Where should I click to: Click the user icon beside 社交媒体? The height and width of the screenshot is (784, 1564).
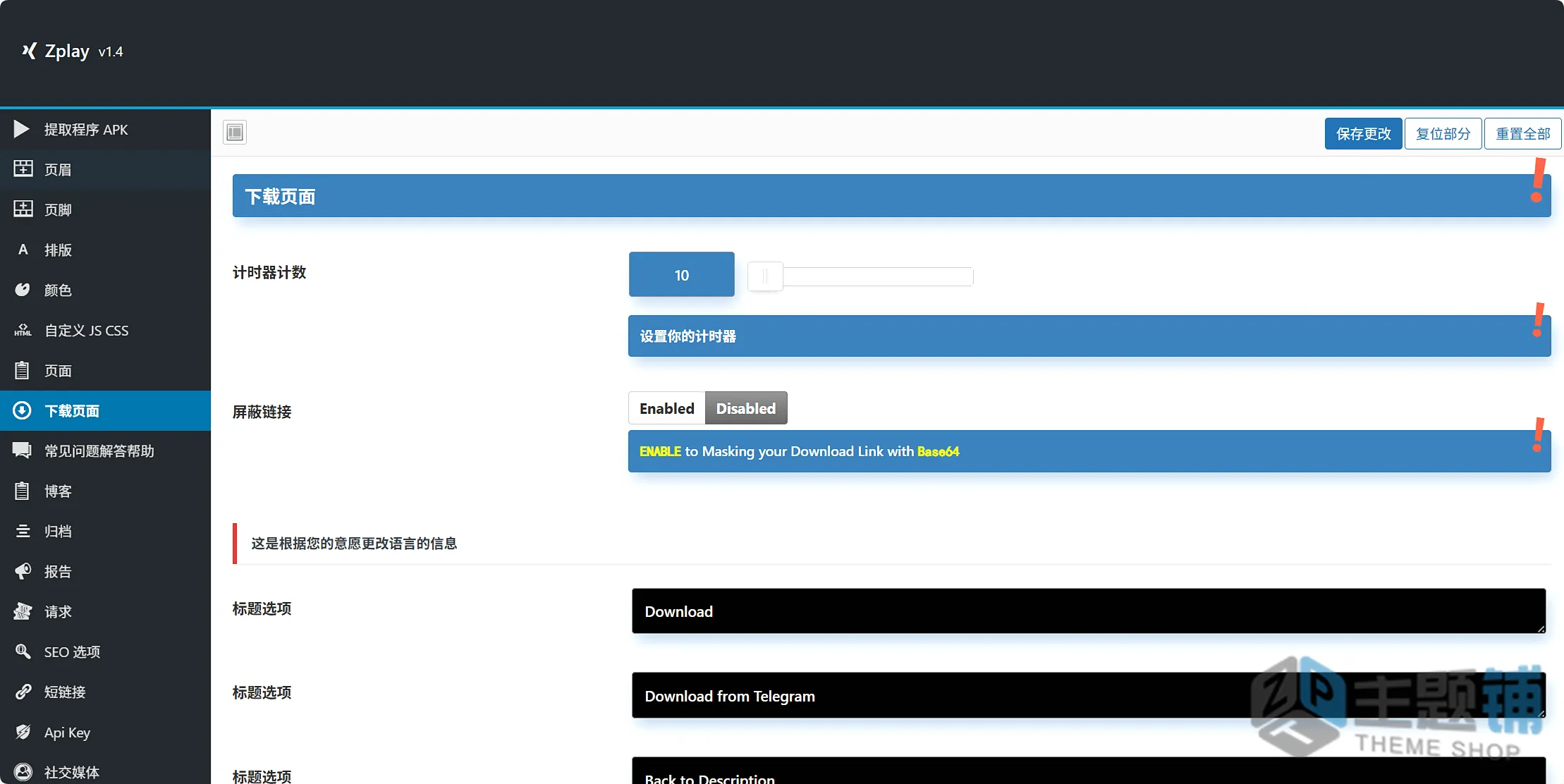click(23, 772)
